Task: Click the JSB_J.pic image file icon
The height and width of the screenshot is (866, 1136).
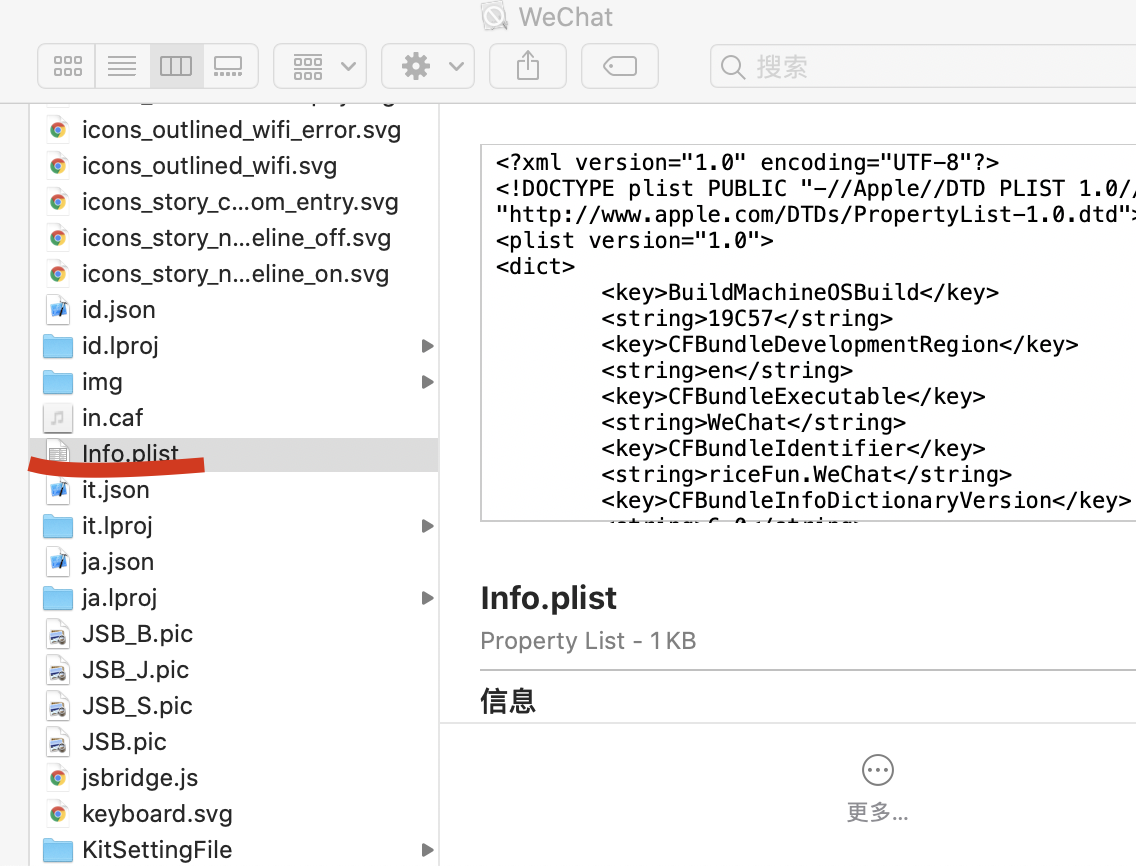Action: coord(58,670)
